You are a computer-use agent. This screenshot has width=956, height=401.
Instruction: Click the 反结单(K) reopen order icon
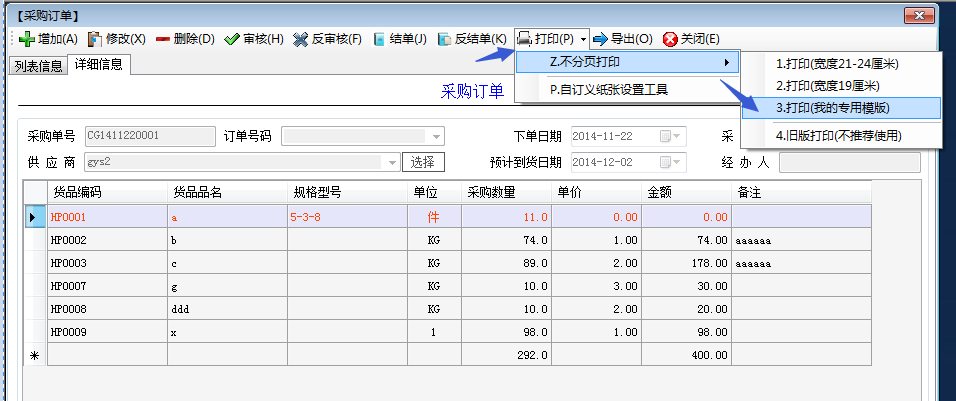[444, 39]
